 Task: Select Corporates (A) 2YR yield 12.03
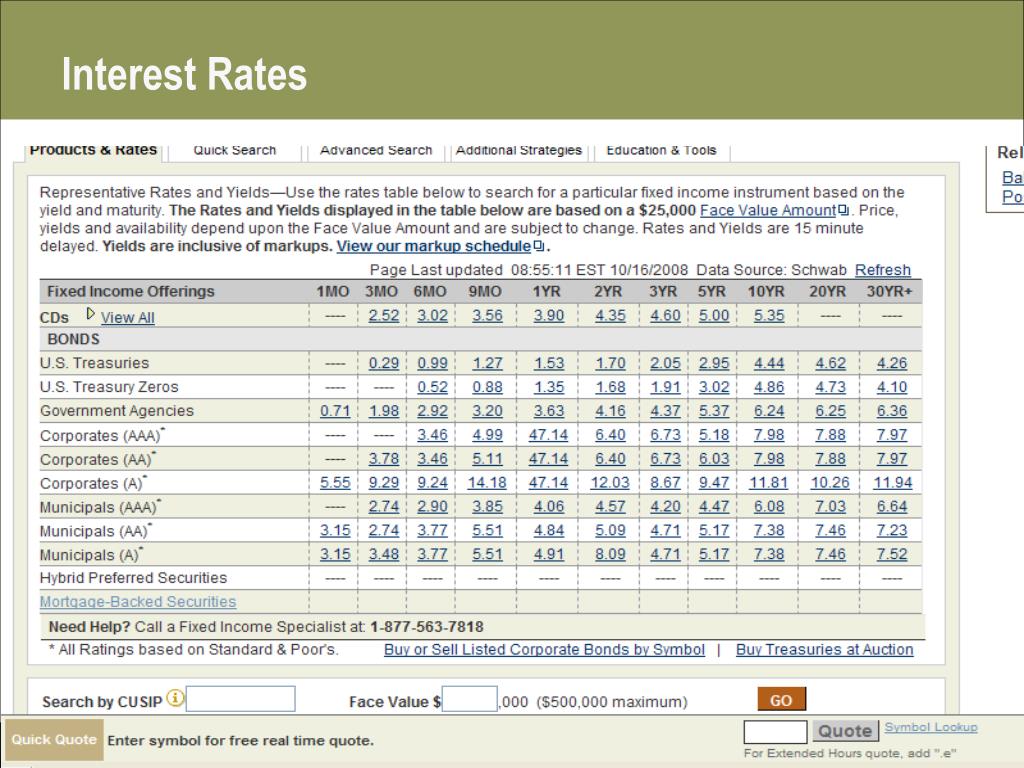[610, 483]
